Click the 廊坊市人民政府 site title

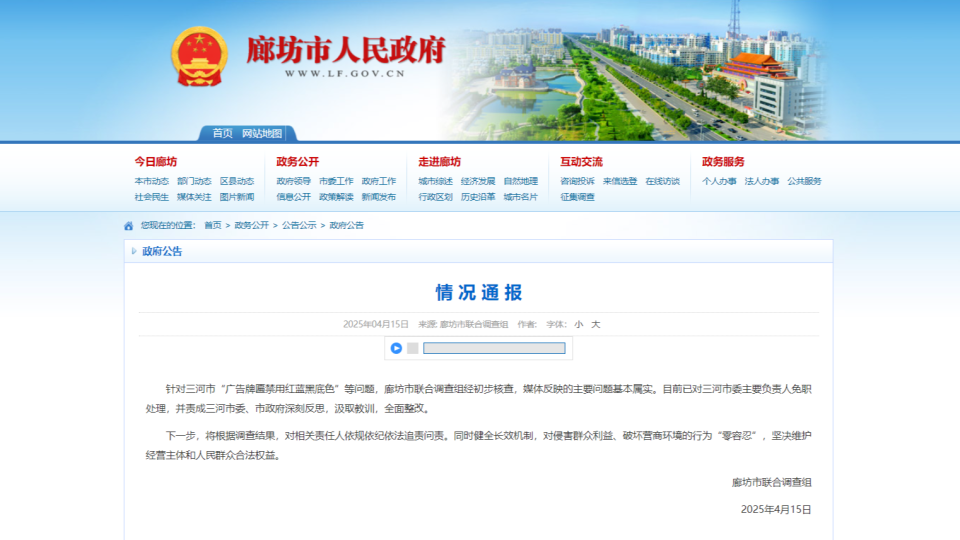pyautogui.click(x=346, y=50)
